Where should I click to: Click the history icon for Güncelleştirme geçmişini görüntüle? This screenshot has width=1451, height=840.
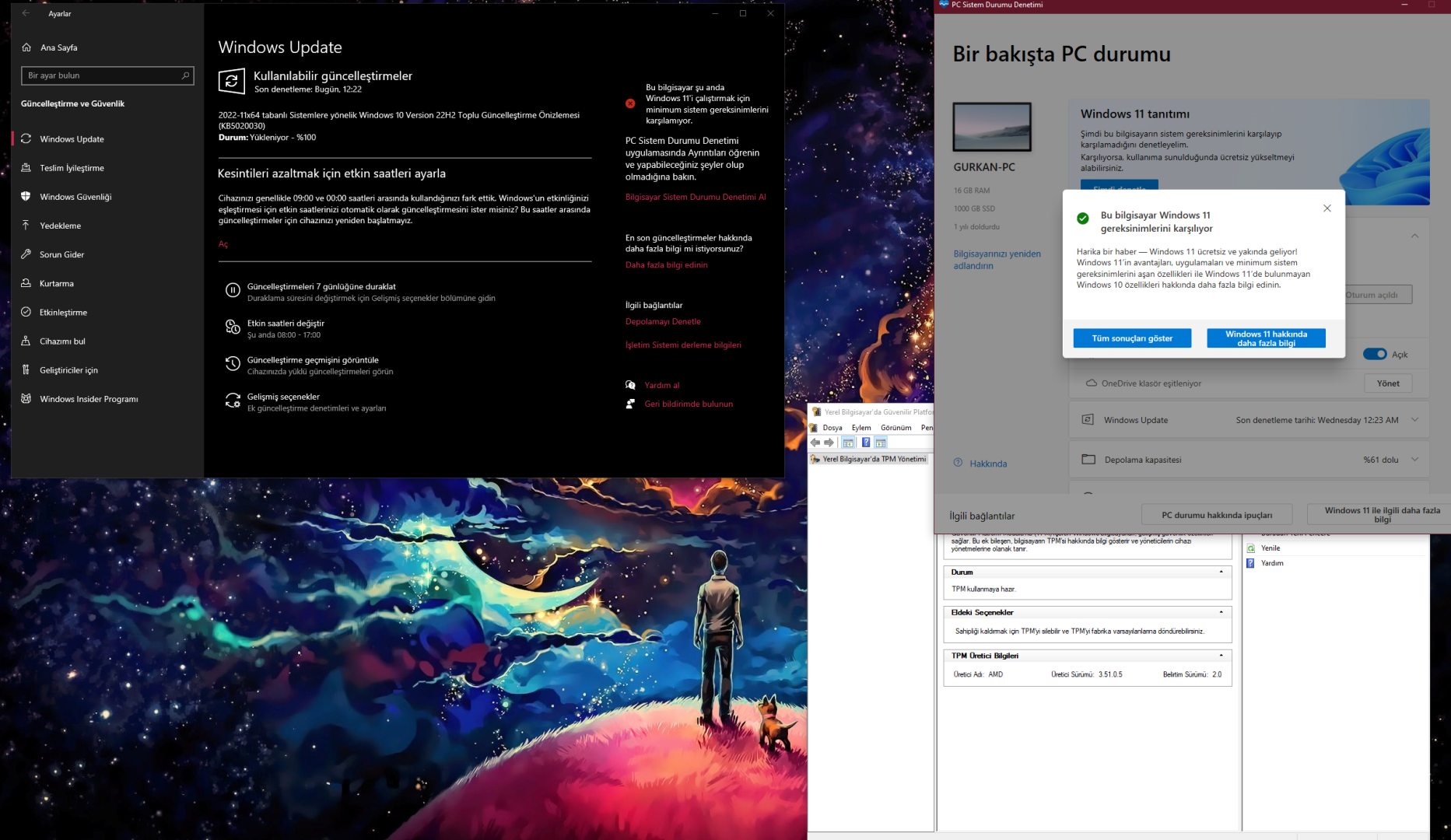click(x=233, y=363)
